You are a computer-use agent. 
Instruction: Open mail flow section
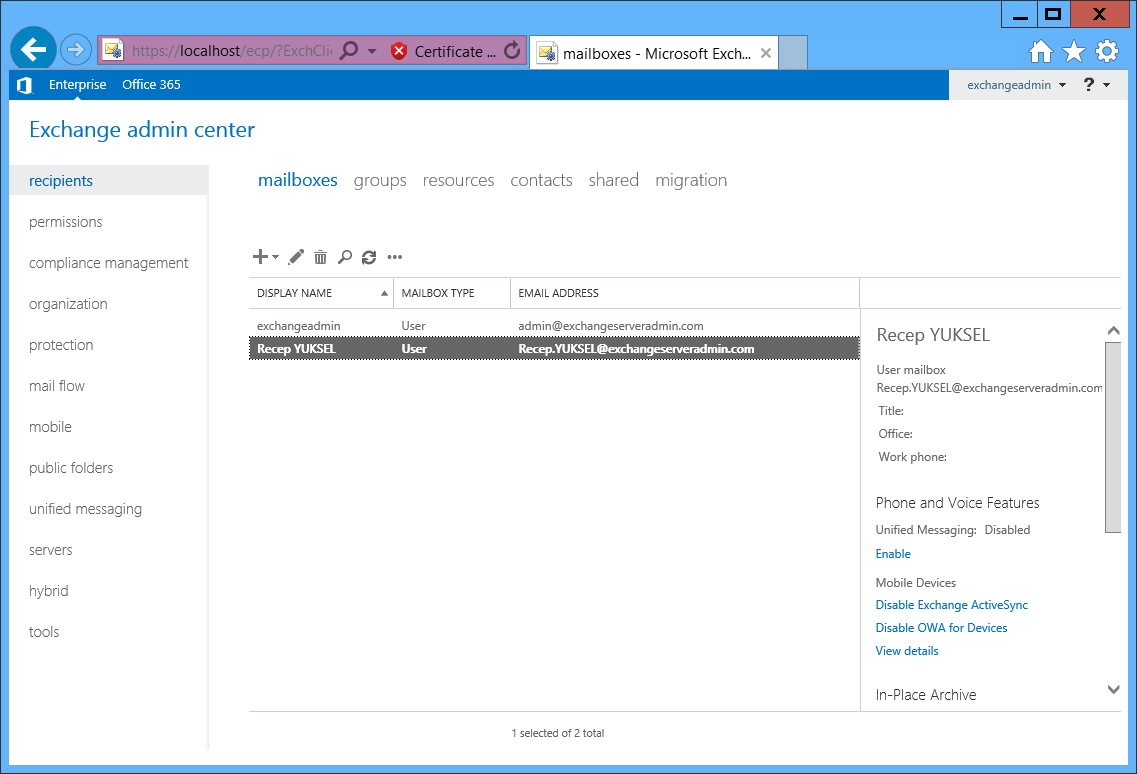pyautogui.click(x=57, y=386)
